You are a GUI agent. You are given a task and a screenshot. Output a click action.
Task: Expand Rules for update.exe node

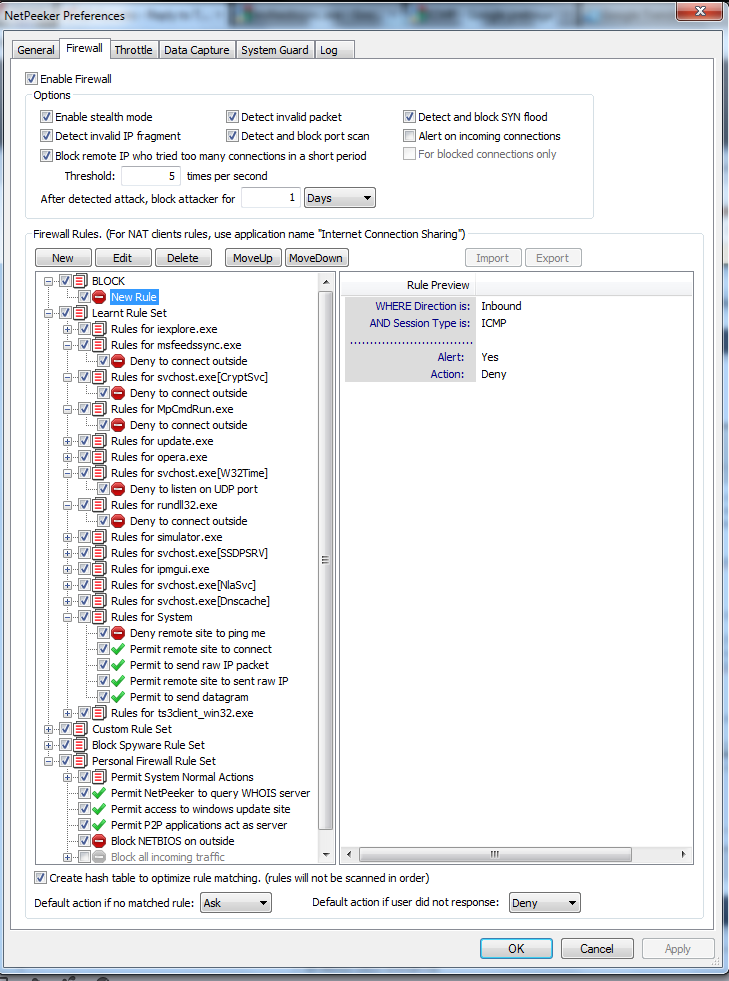pyautogui.click(x=68, y=441)
